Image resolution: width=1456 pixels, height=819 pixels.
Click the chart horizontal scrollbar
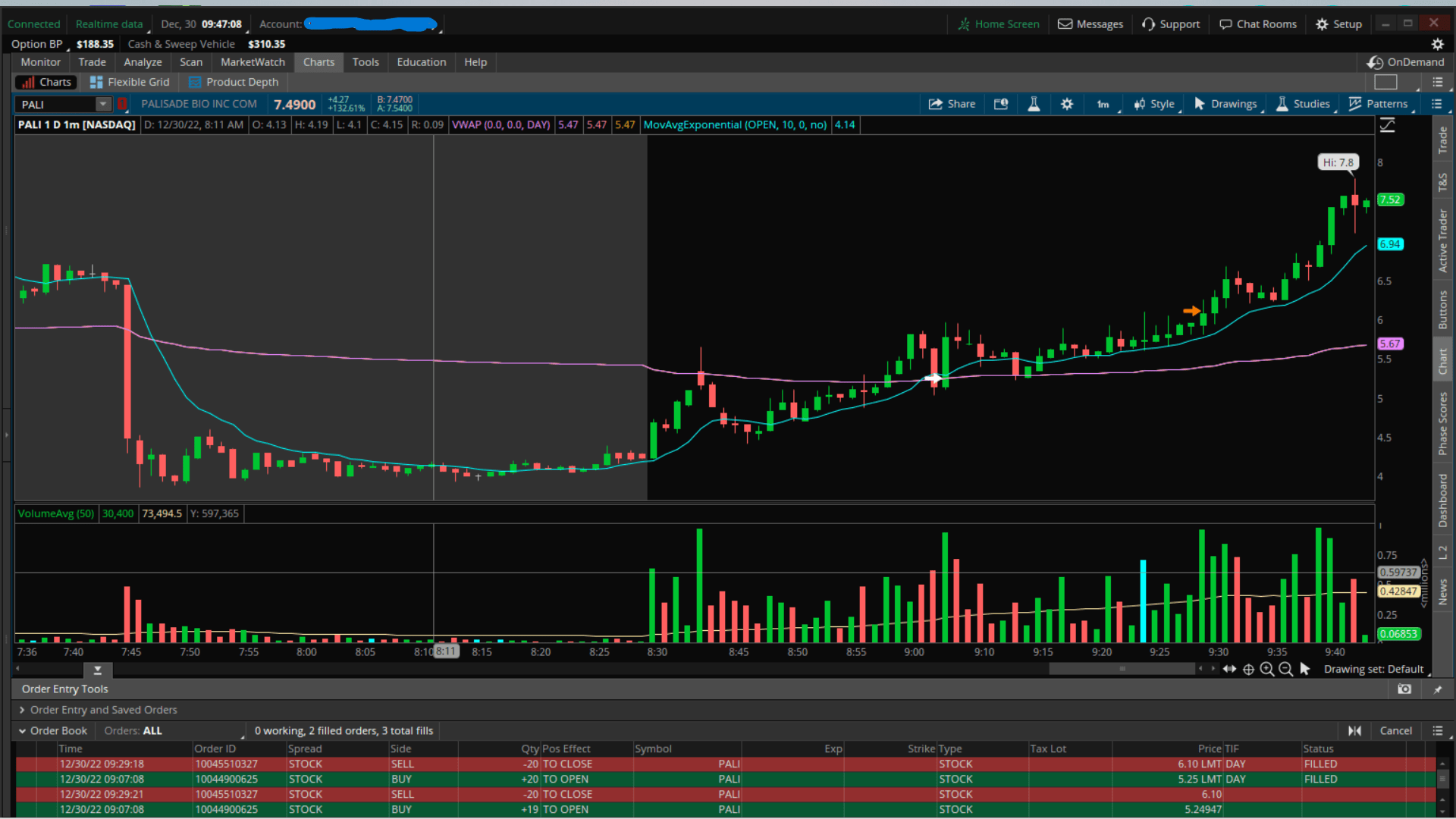[1121, 669]
